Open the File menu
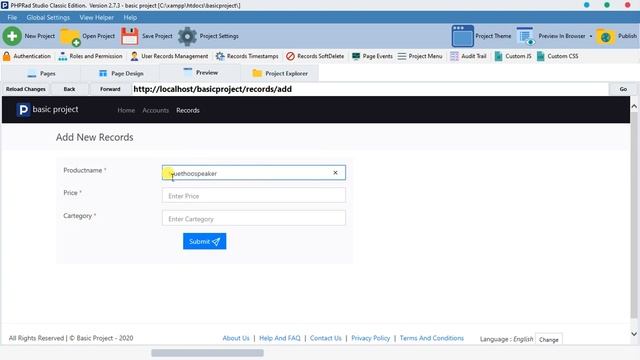The width and height of the screenshot is (640, 360). tap(12, 18)
